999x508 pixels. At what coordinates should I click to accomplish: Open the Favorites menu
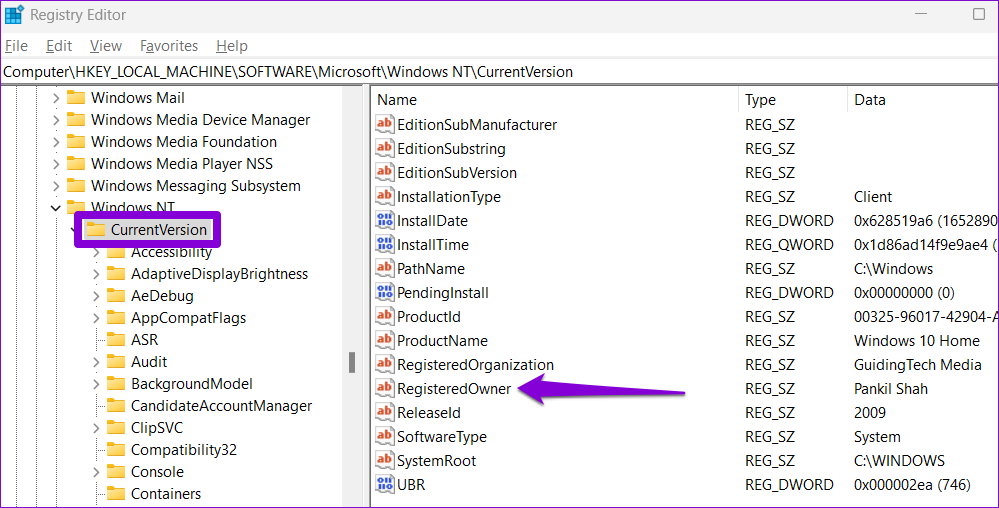(169, 46)
